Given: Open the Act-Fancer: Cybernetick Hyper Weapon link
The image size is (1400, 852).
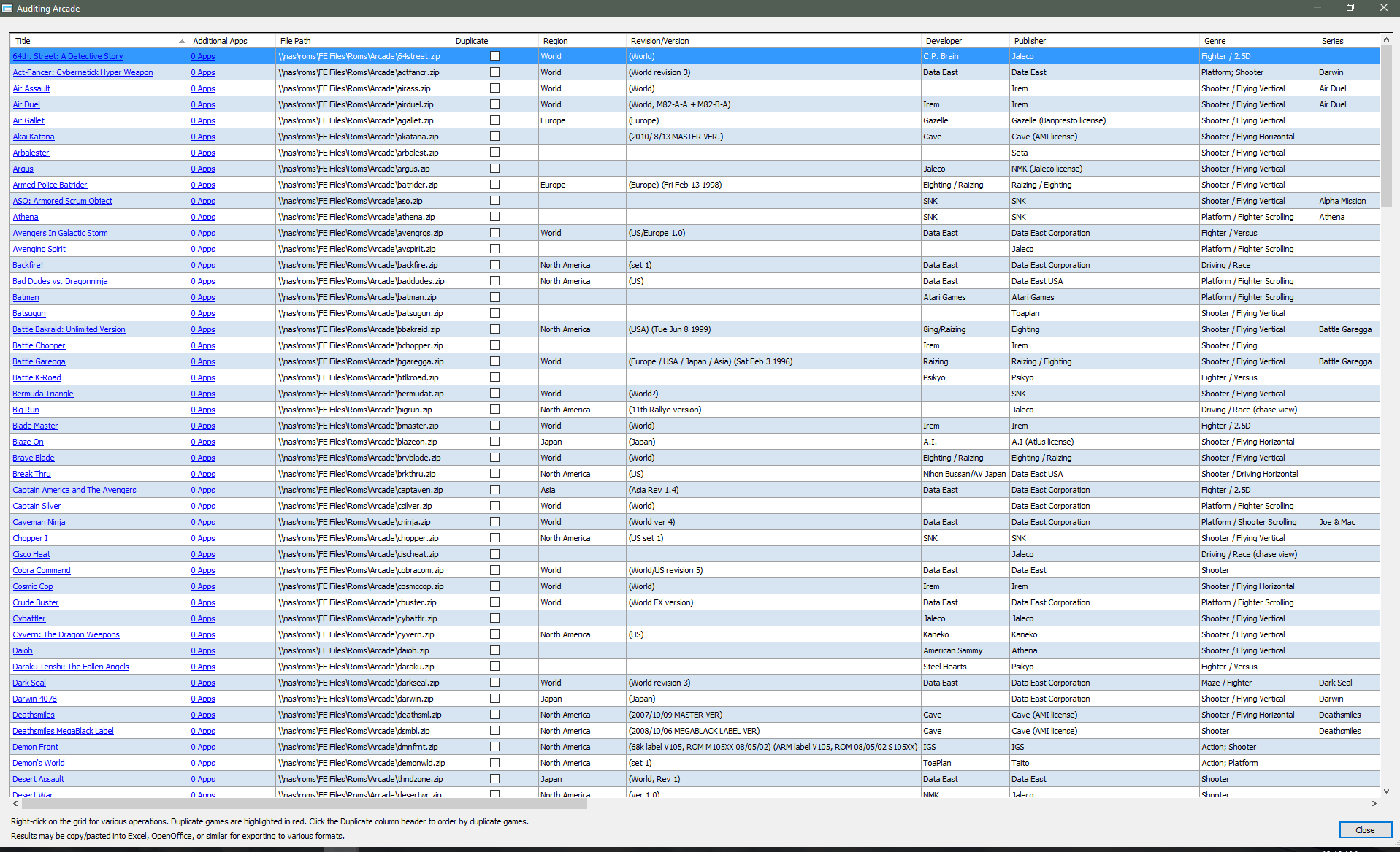Looking at the screenshot, I should (83, 72).
